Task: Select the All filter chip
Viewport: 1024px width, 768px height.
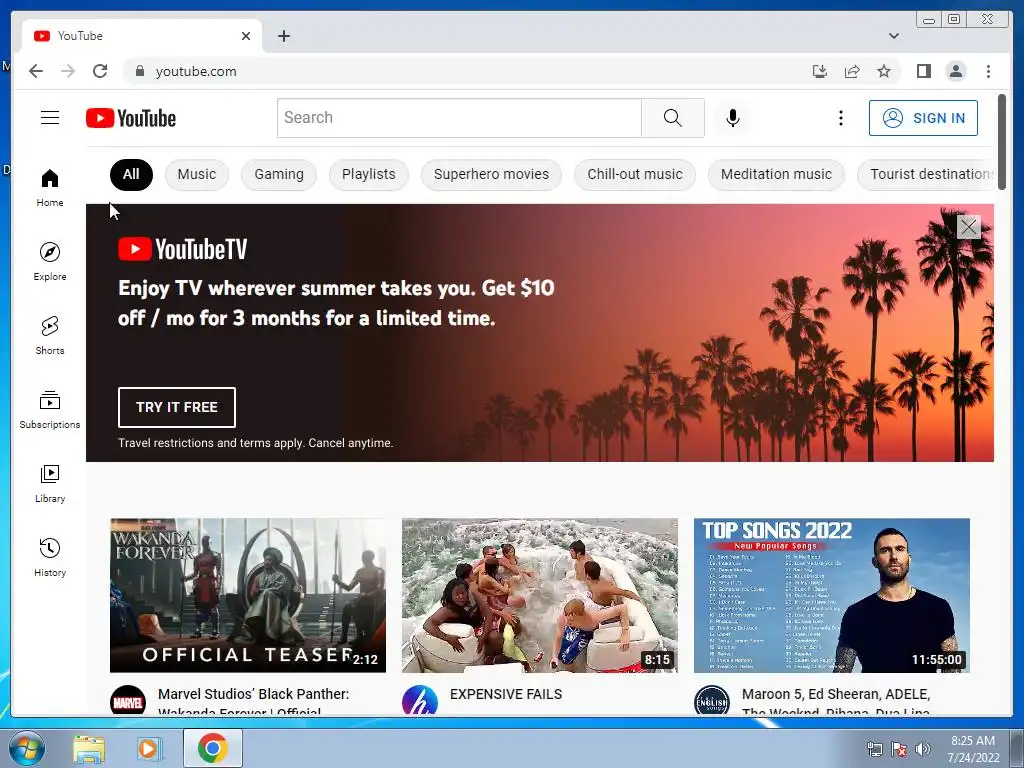Action: (131, 174)
